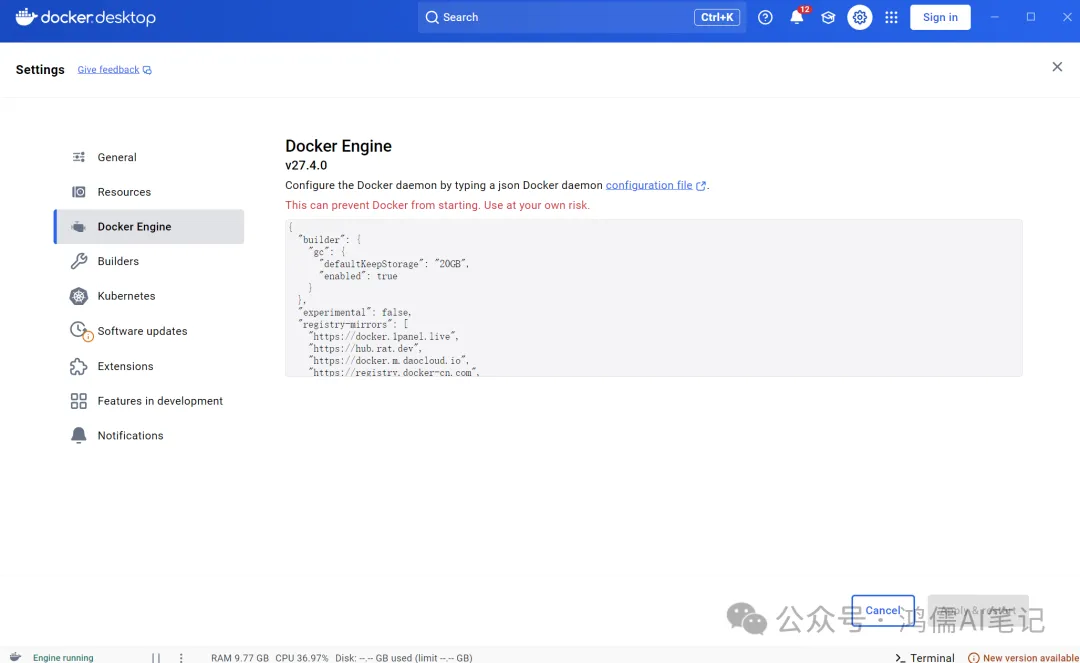Click the Features in development grid icon
The image size is (1080, 663).
pyautogui.click(x=79, y=401)
